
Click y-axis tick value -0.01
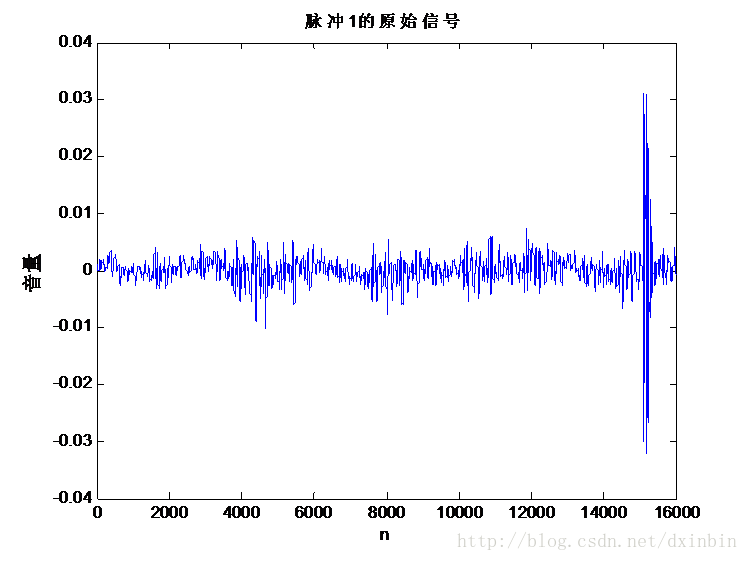[73, 326]
